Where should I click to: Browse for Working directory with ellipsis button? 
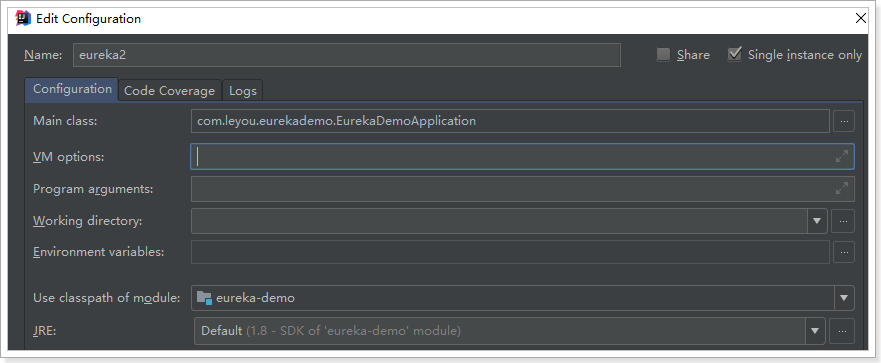843,221
